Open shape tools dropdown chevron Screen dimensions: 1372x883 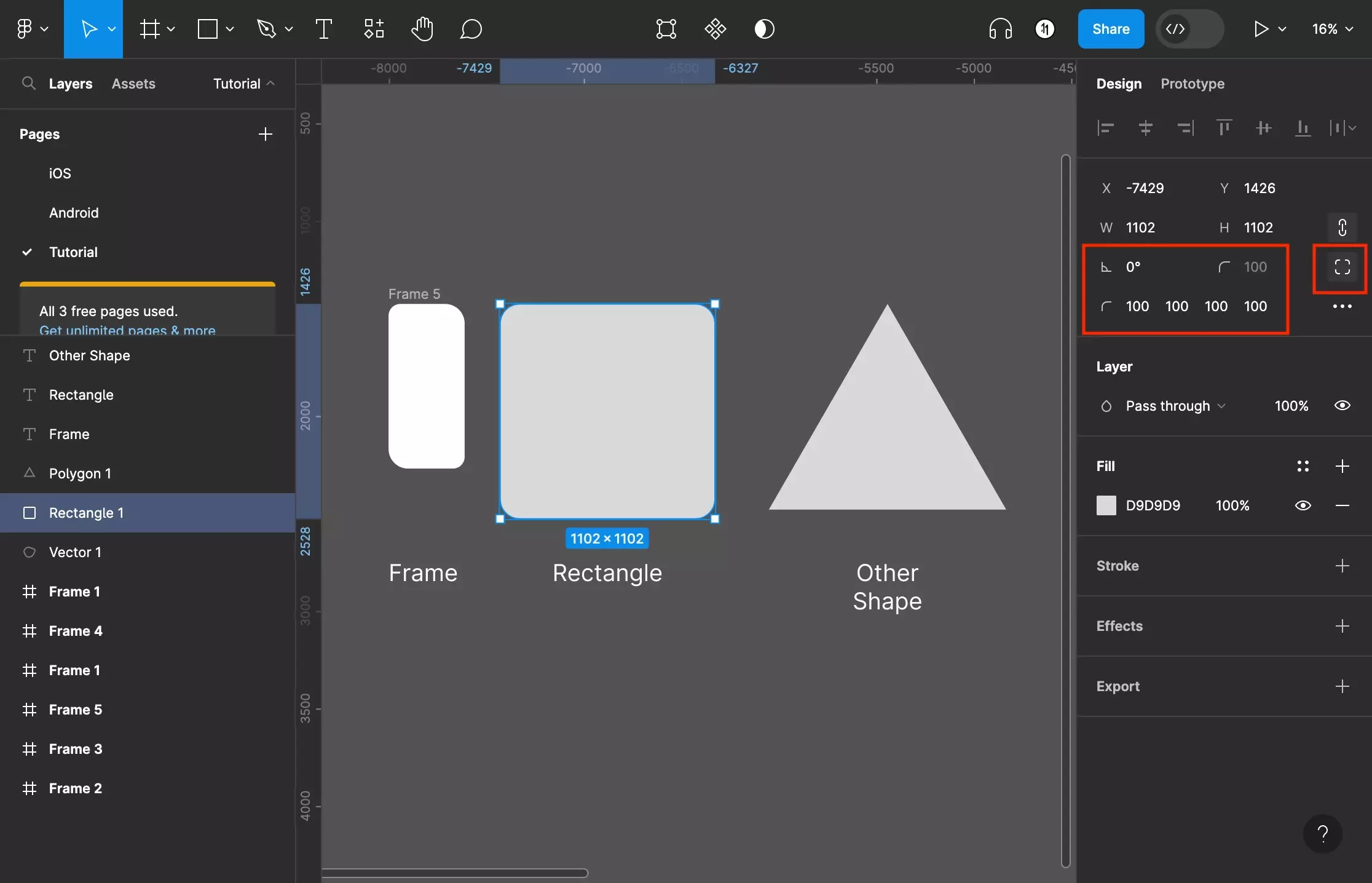pos(230,29)
